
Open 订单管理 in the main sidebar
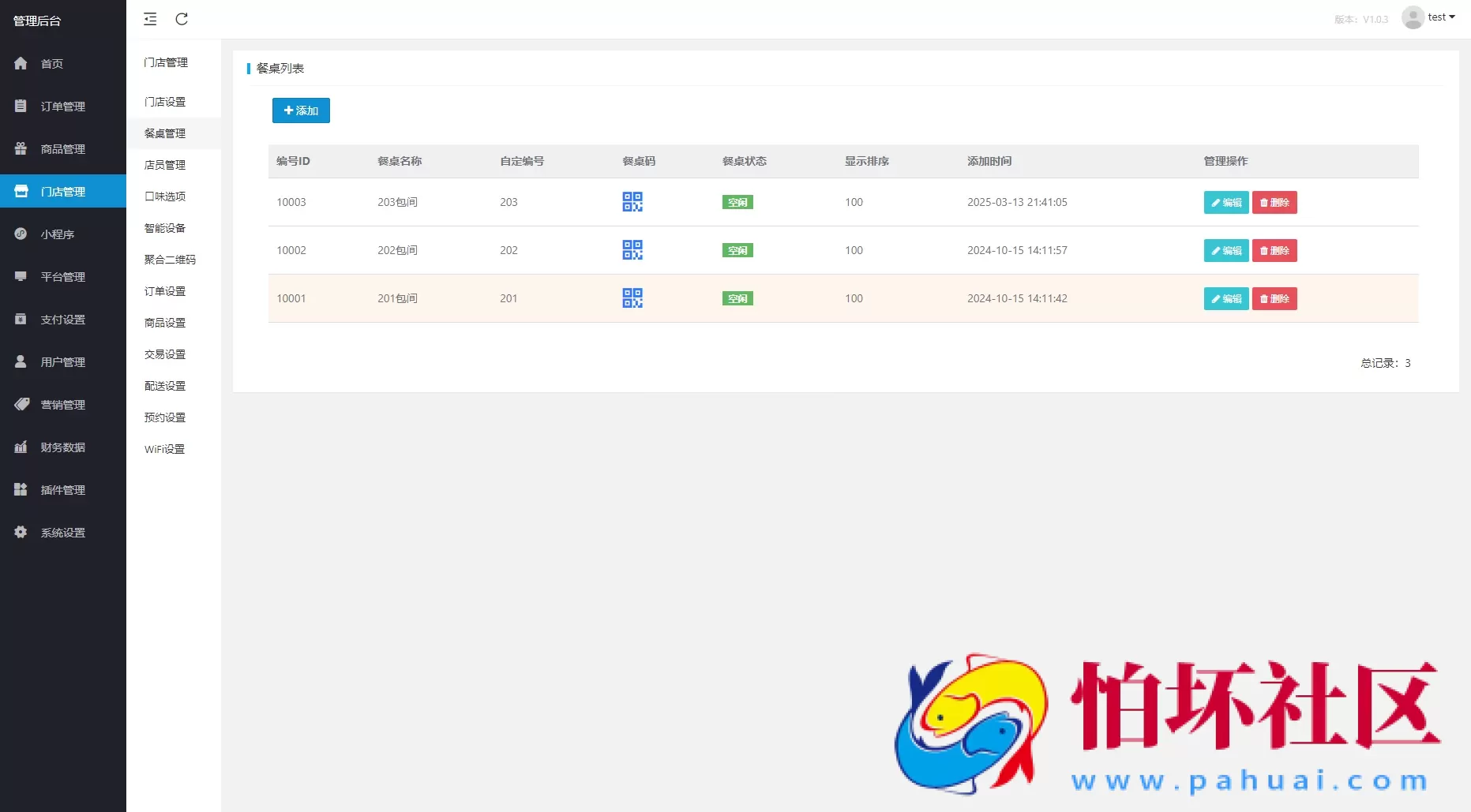[62, 107]
